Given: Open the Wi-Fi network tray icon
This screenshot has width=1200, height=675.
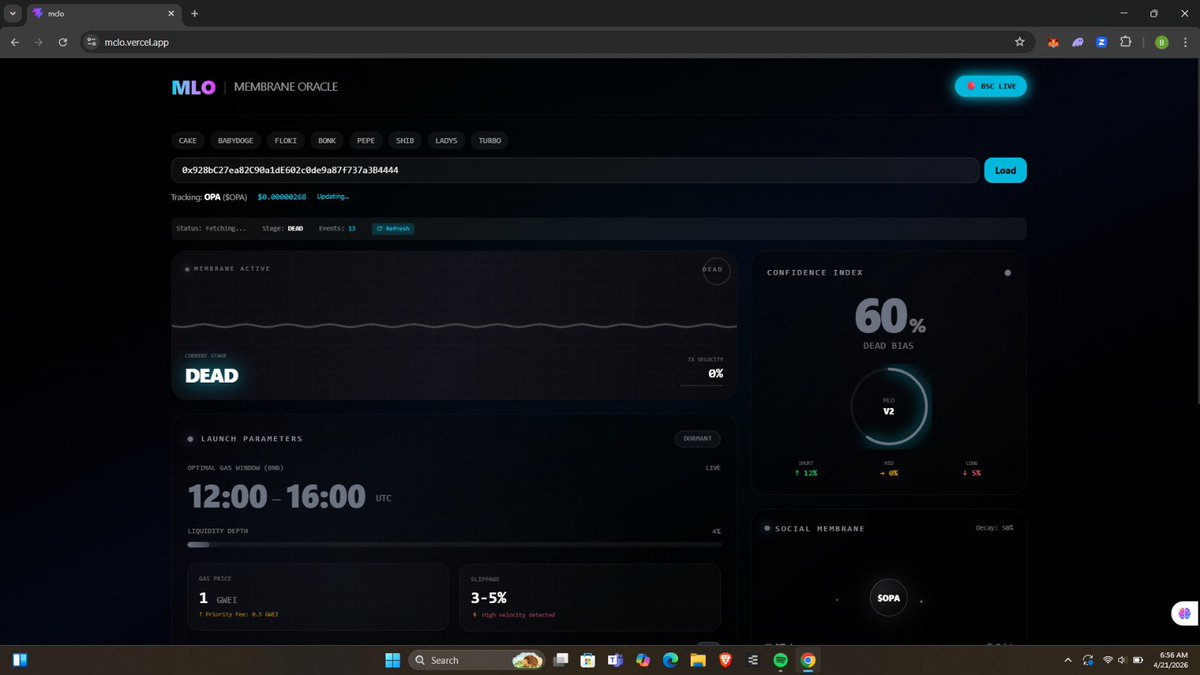Looking at the screenshot, I should coord(1107,659).
